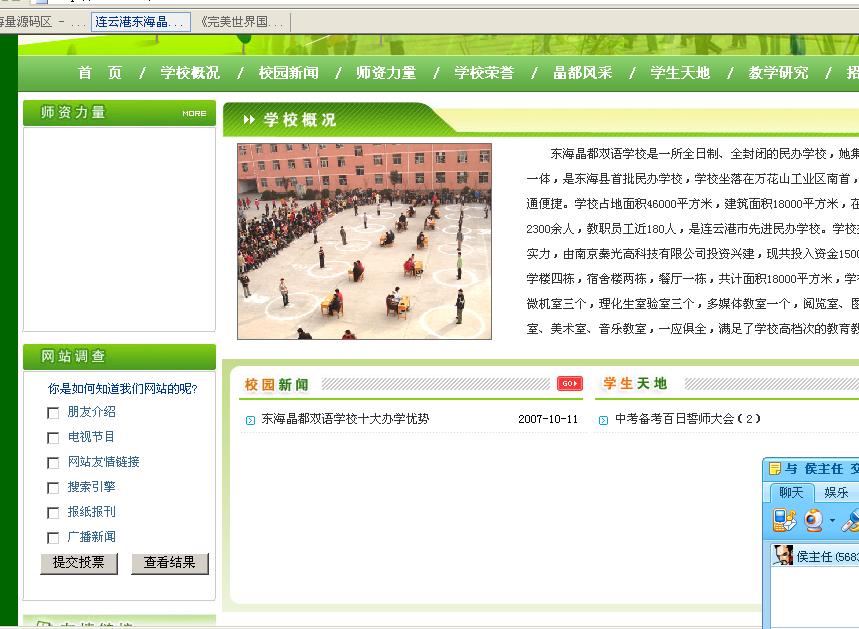Click the yellow note icon in chat title
Image resolution: width=859 pixels, height=629 pixels.
[774, 468]
